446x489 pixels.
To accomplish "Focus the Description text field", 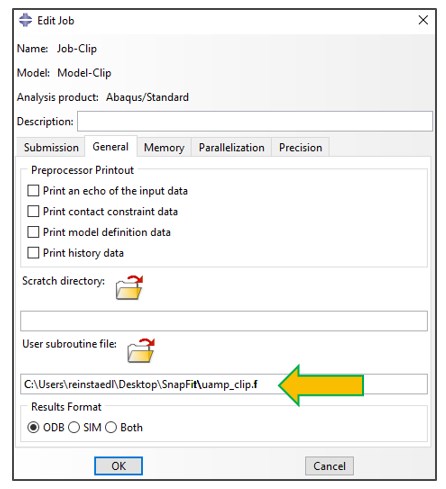I will tap(255, 121).
